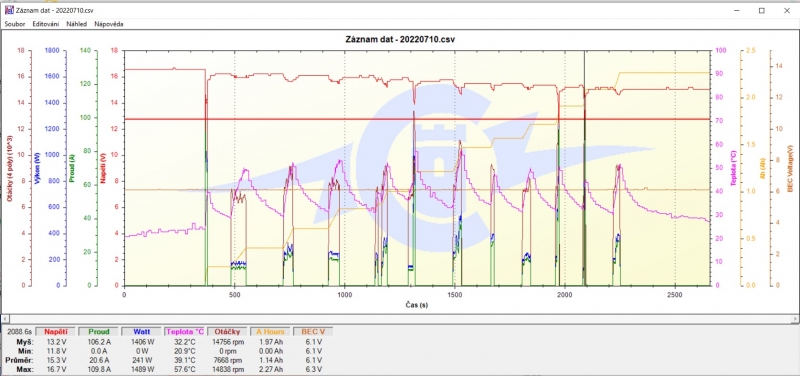This screenshot has width=800, height=376.
Task: Open the Náhled menu
Action: [x=77, y=24]
